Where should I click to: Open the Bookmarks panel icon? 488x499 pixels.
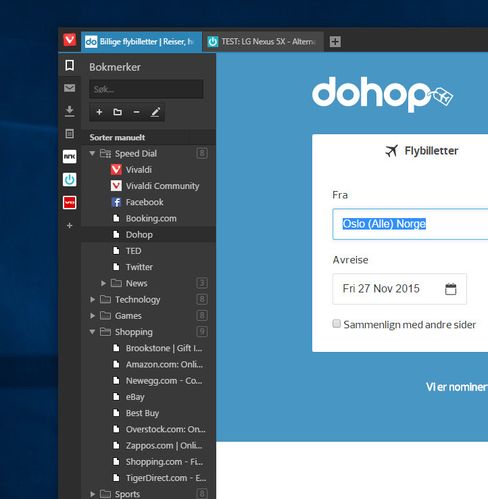coord(70,65)
